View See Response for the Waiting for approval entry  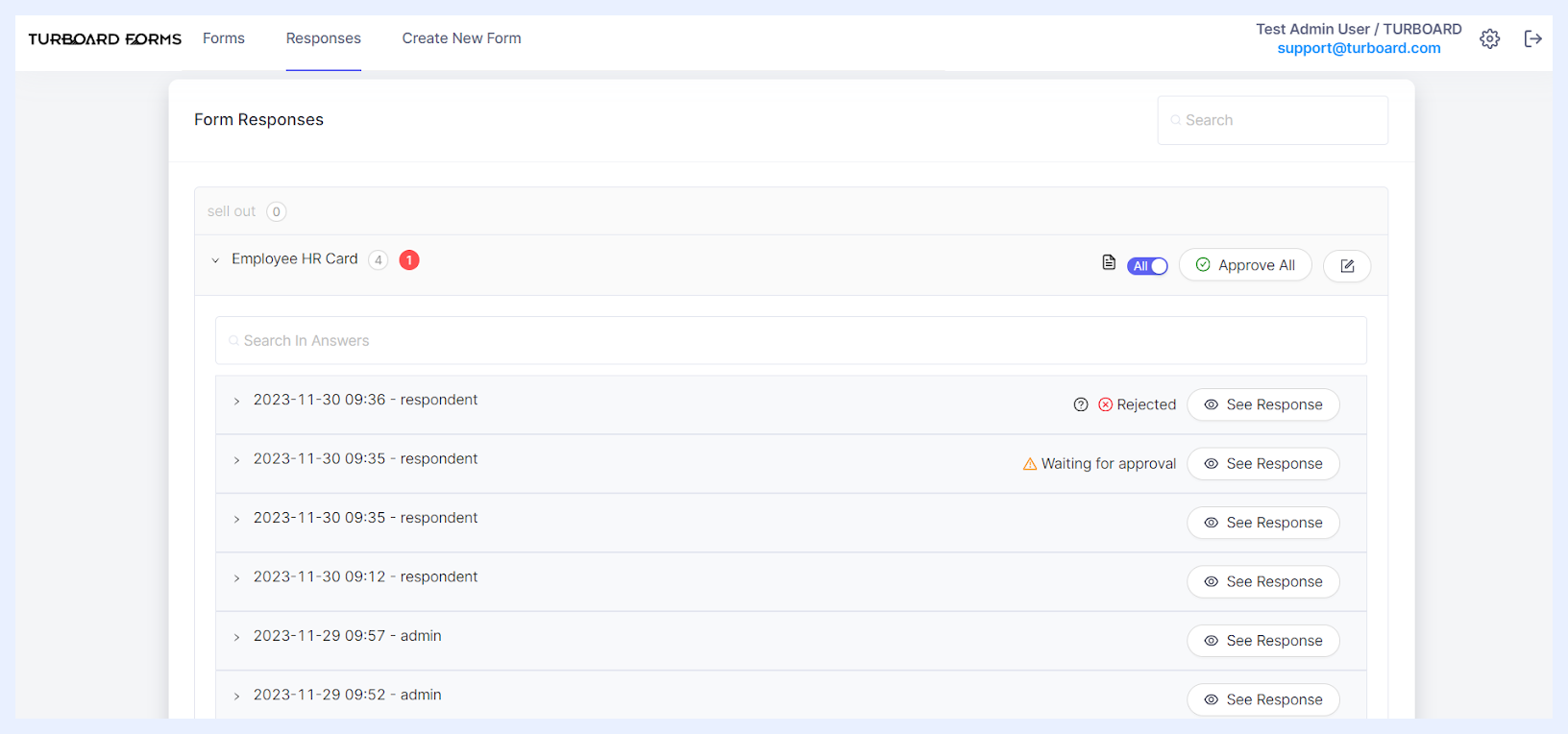point(1263,464)
